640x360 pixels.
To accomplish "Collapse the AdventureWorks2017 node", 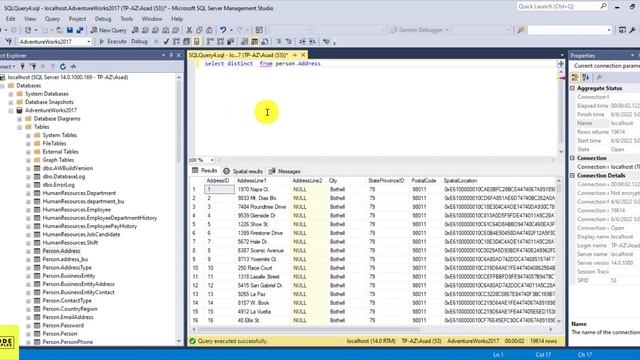I will coord(11,111).
